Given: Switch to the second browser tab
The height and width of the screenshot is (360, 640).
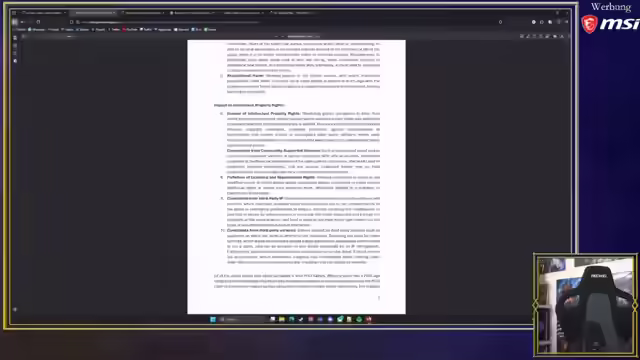Looking at the screenshot, I should click(x=94, y=13).
